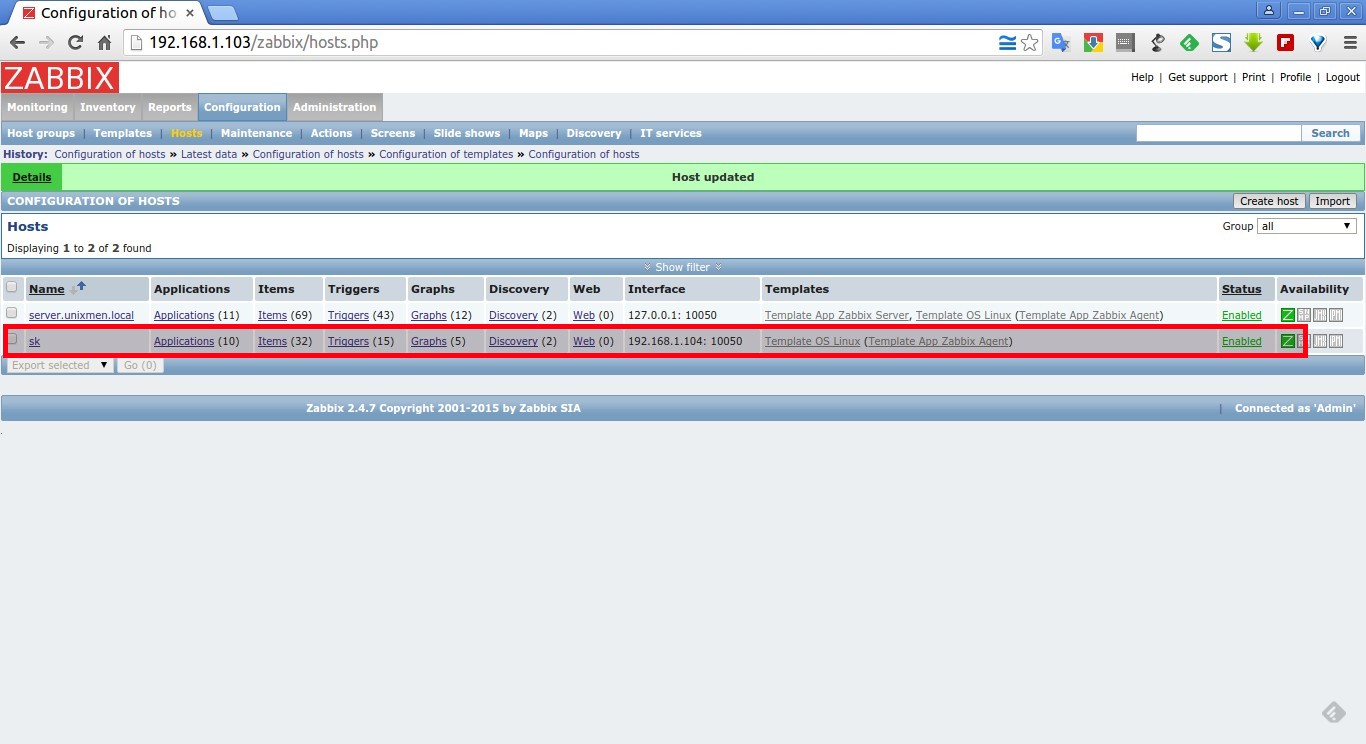Open the Group dropdown set to all
This screenshot has width=1366, height=744.
1307,226
